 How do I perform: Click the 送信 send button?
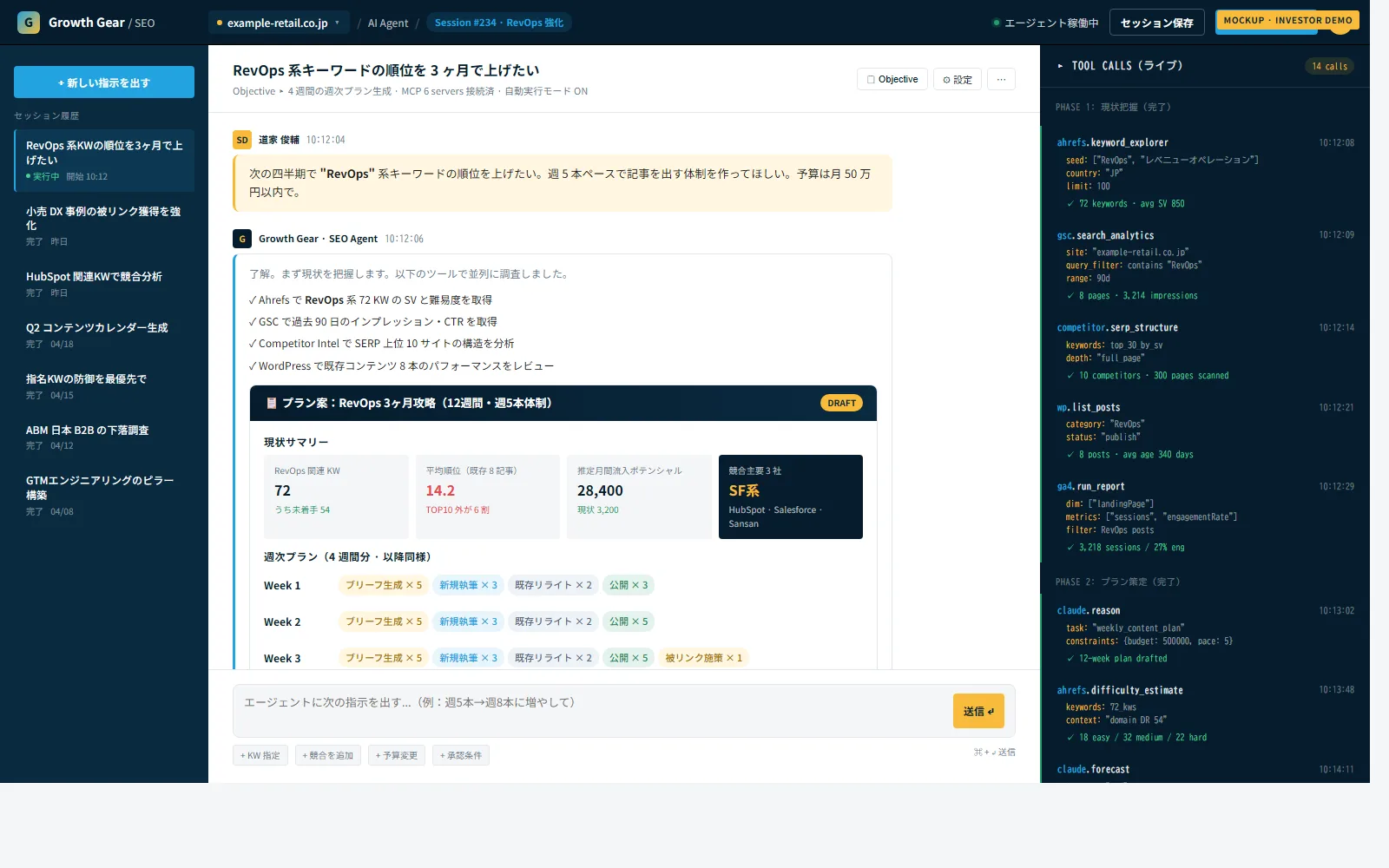click(978, 711)
